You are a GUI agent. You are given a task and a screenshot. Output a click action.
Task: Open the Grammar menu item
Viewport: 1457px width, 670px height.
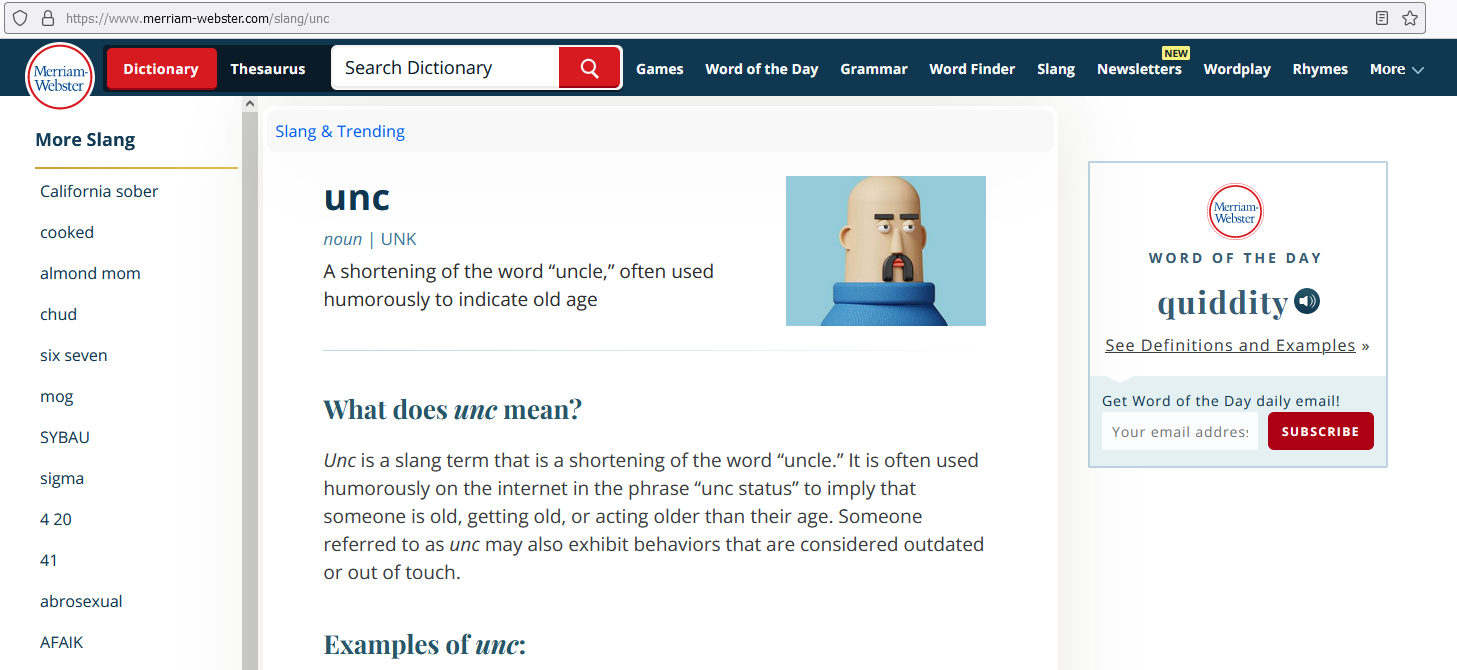tap(874, 69)
